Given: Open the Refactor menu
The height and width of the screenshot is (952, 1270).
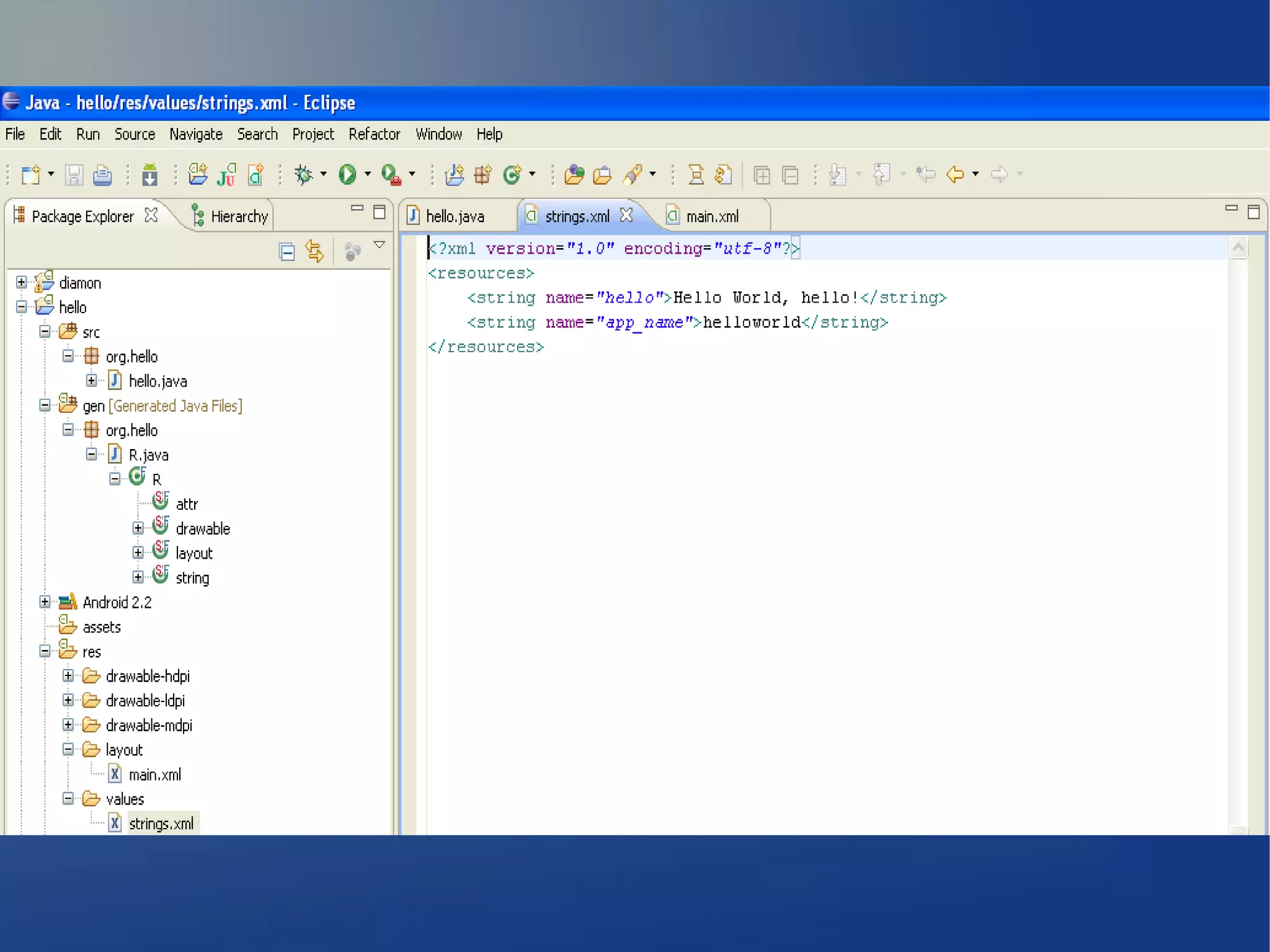Looking at the screenshot, I should tap(374, 135).
